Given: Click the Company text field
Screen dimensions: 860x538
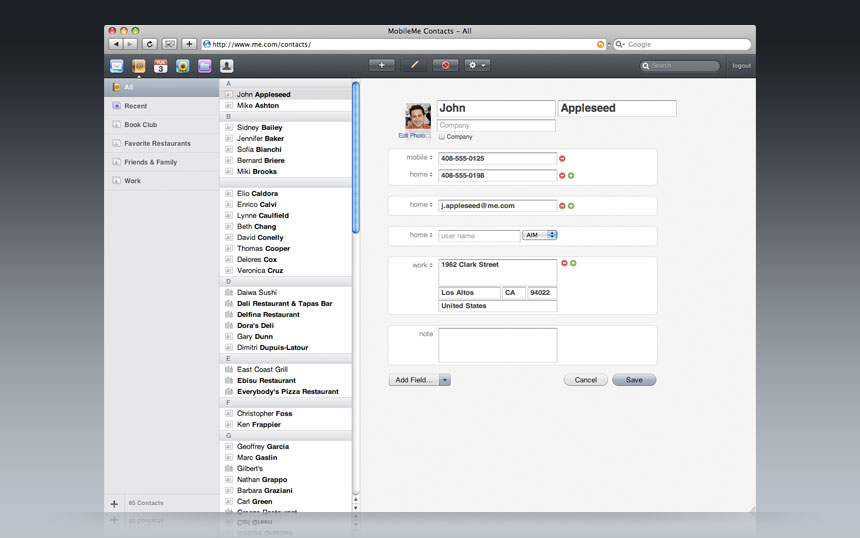Looking at the screenshot, I should 496,126.
